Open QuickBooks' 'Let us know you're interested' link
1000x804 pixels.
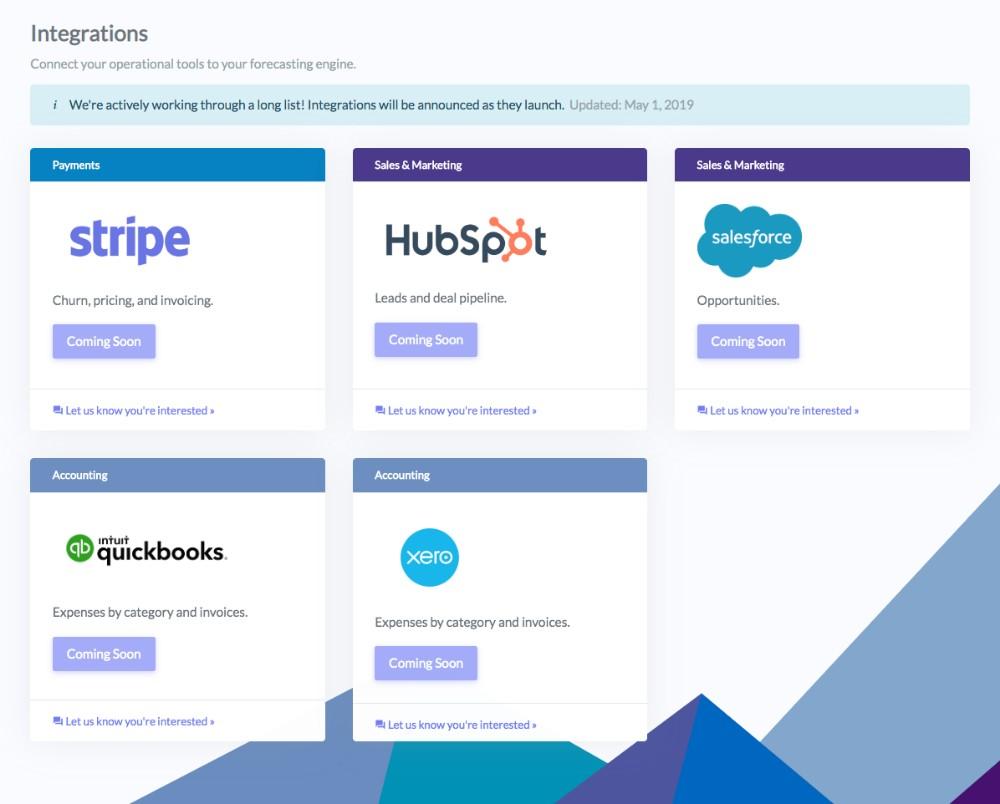(x=140, y=722)
